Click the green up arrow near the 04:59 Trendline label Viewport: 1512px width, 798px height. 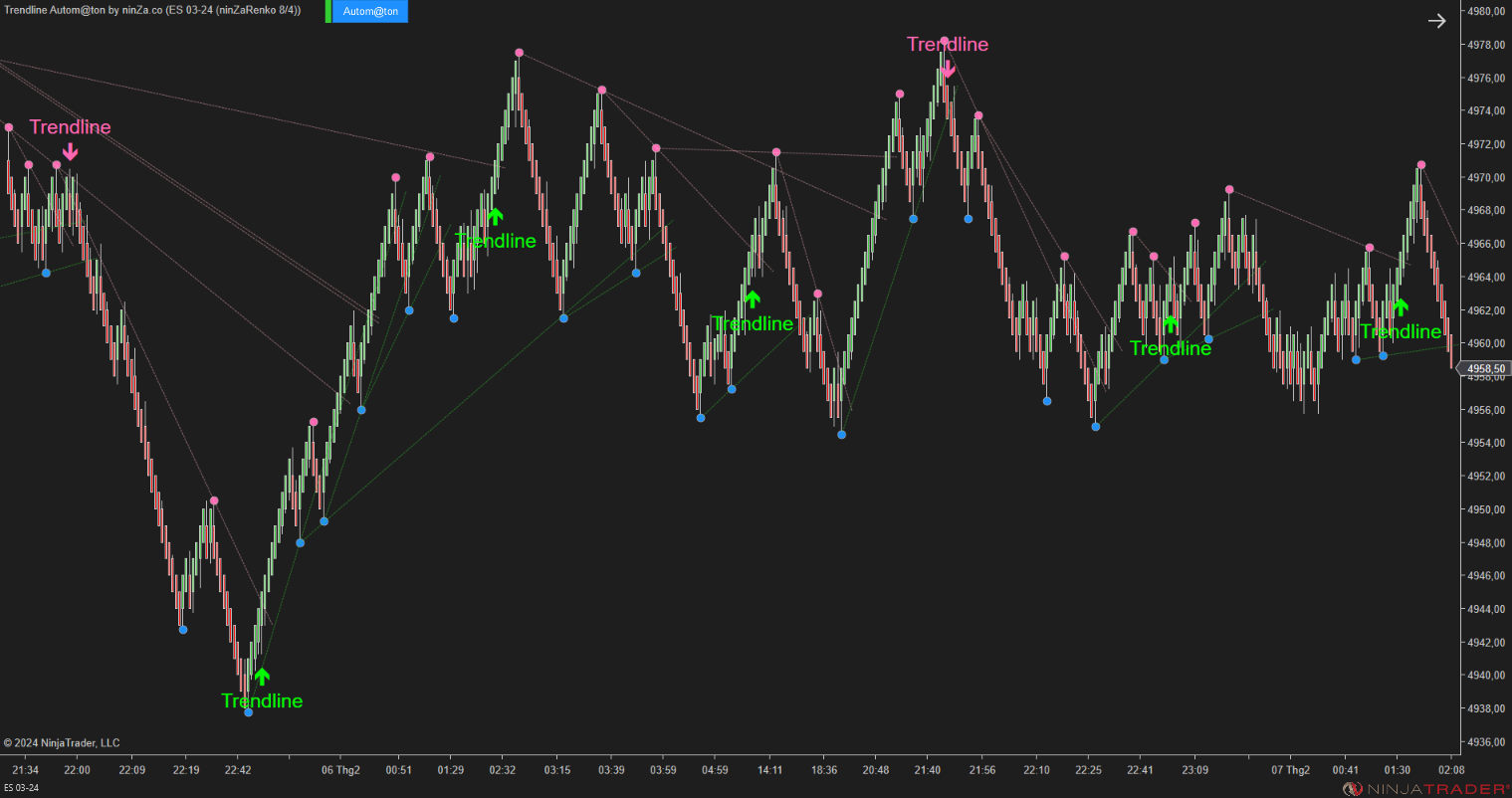point(754,298)
